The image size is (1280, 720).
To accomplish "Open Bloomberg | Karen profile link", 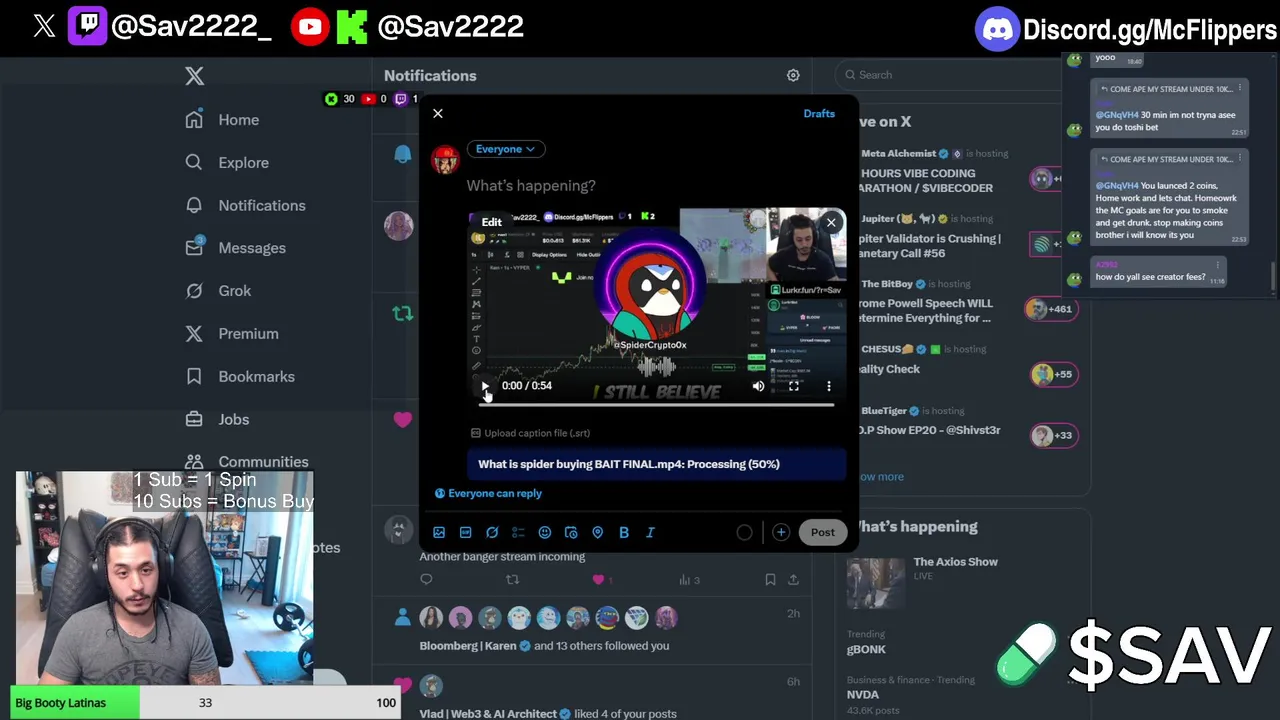I will tap(468, 646).
